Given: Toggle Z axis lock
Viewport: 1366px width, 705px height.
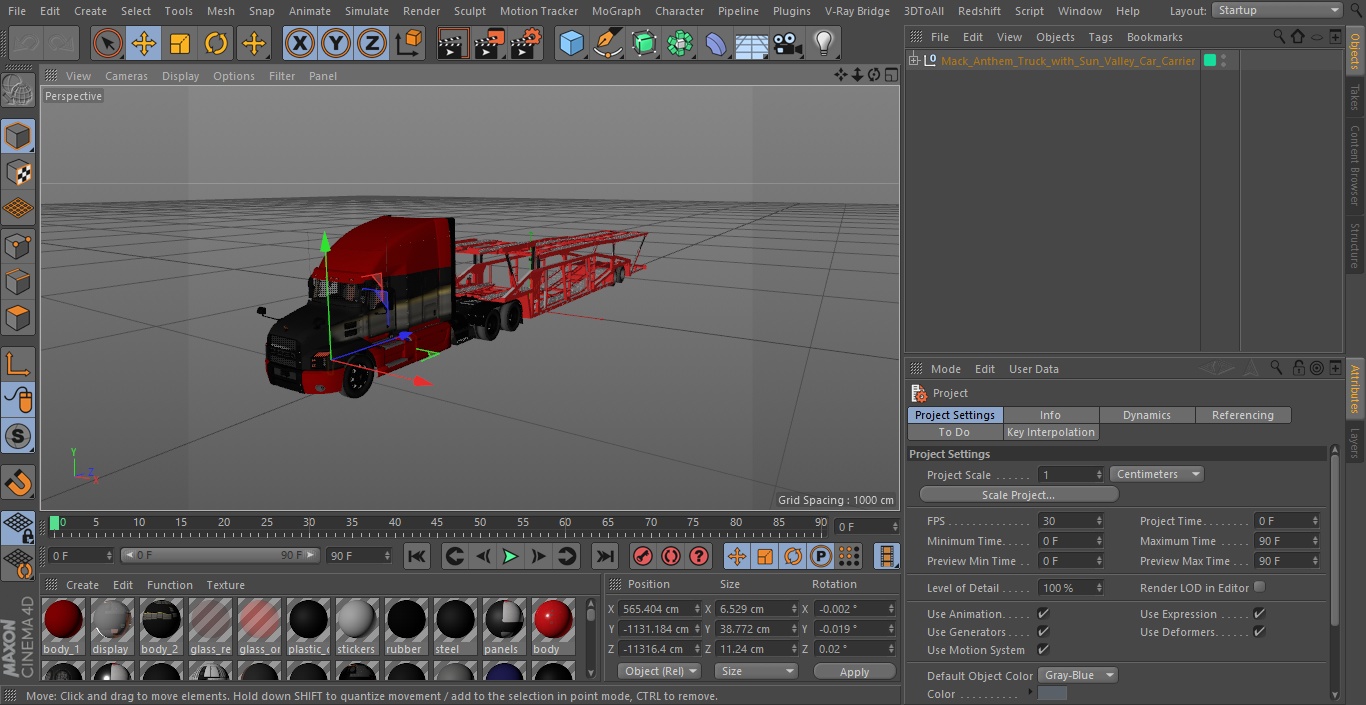Looking at the screenshot, I should pos(372,44).
